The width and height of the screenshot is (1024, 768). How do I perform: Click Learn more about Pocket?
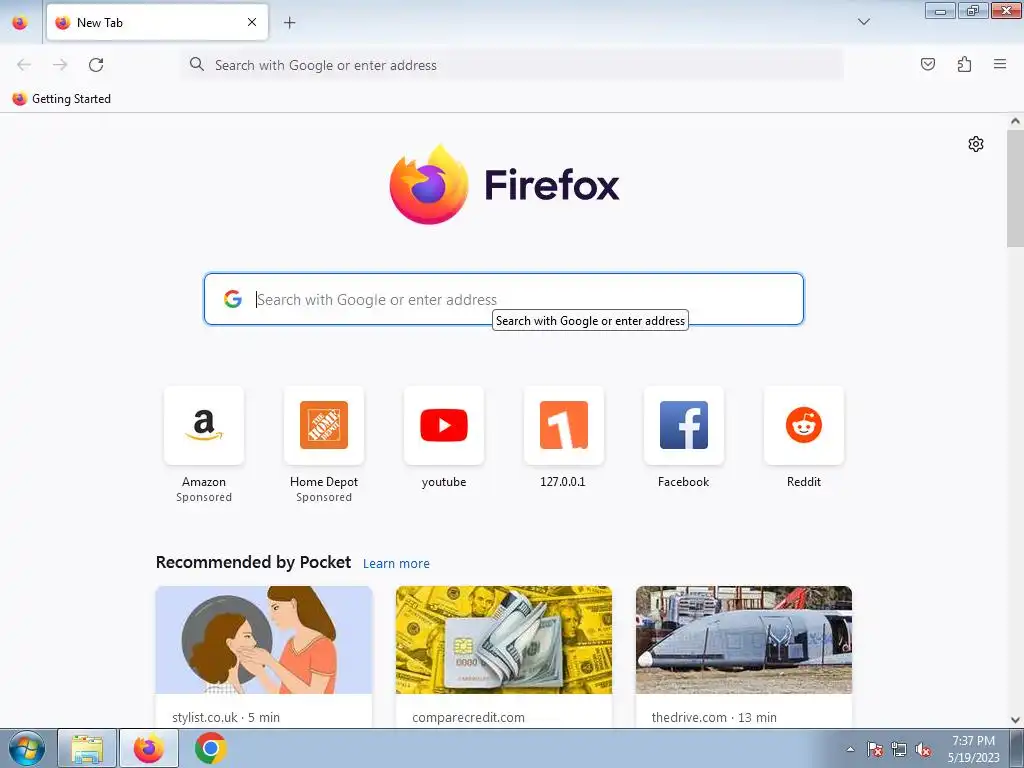(396, 564)
